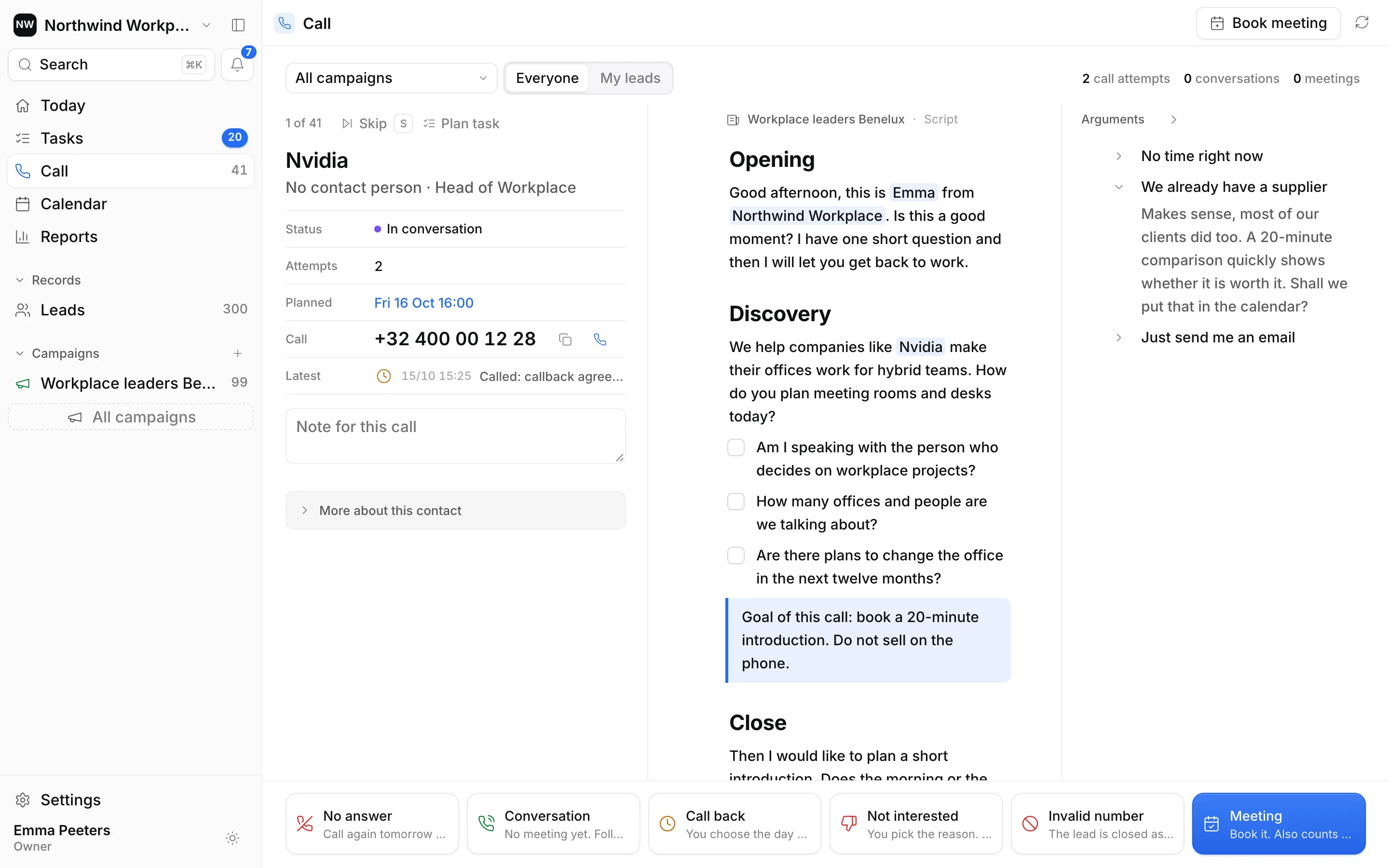The image size is (1389, 868).
Task: Log outcome No answer
Action: click(372, 824)
